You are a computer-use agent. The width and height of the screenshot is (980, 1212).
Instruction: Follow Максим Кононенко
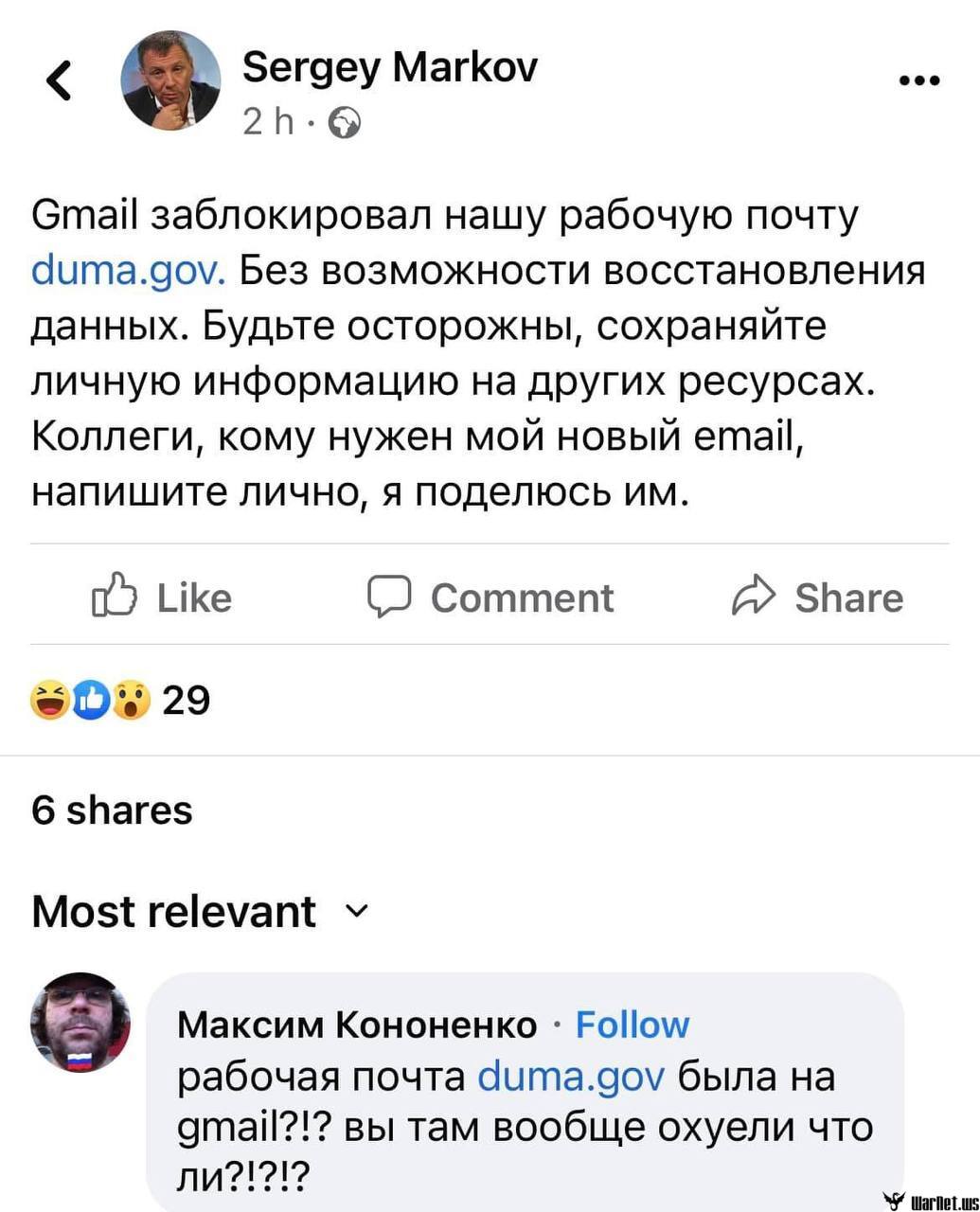633,1025
